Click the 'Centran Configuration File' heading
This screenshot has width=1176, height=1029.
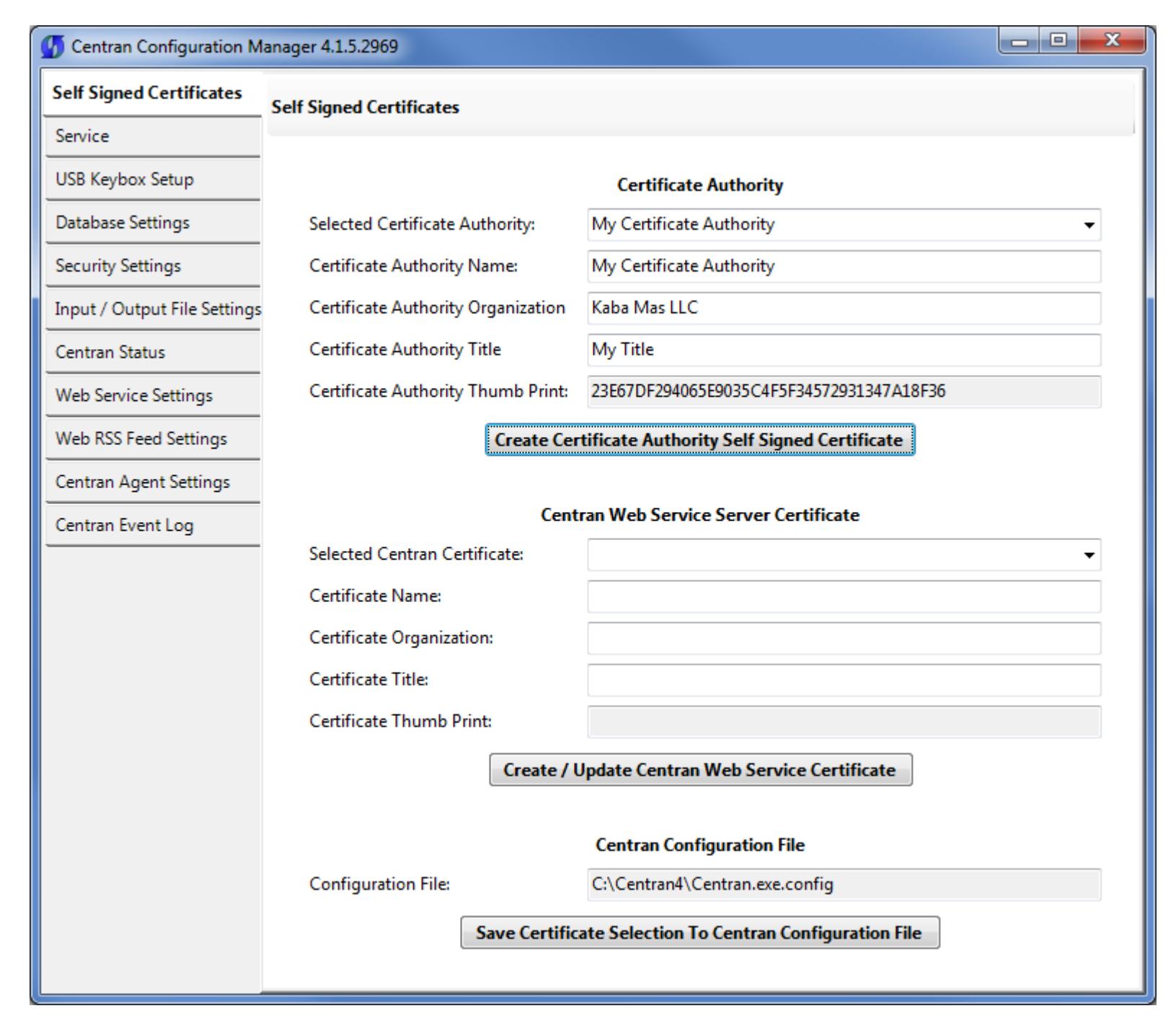pos(700,844)
